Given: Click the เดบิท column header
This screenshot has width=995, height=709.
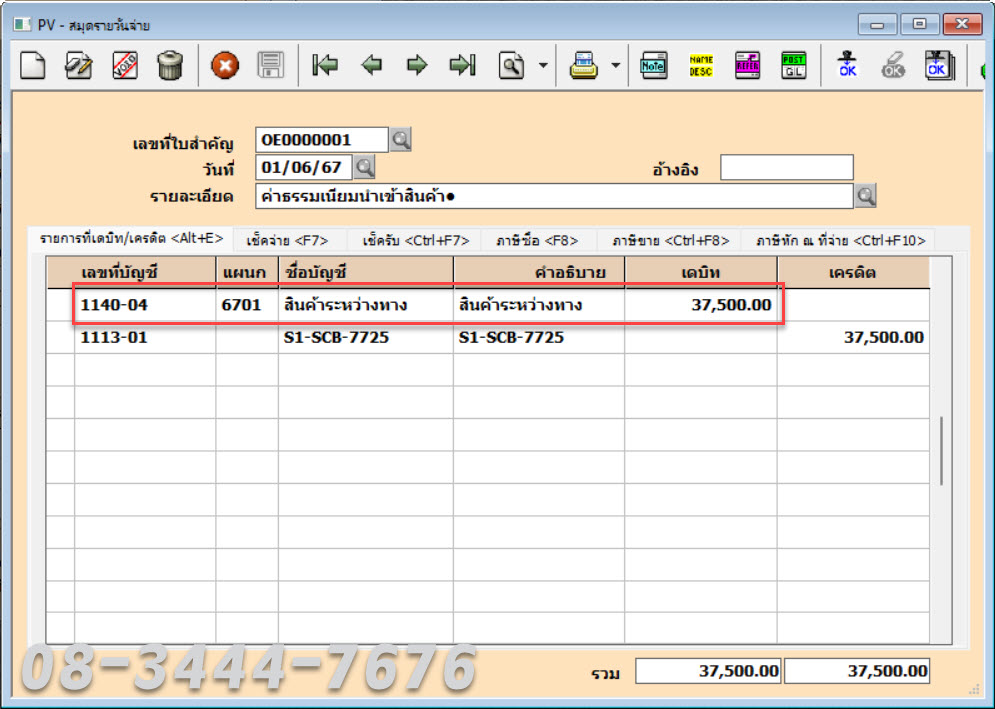Looking at the screenshot, I should click(x=701, y=273).
